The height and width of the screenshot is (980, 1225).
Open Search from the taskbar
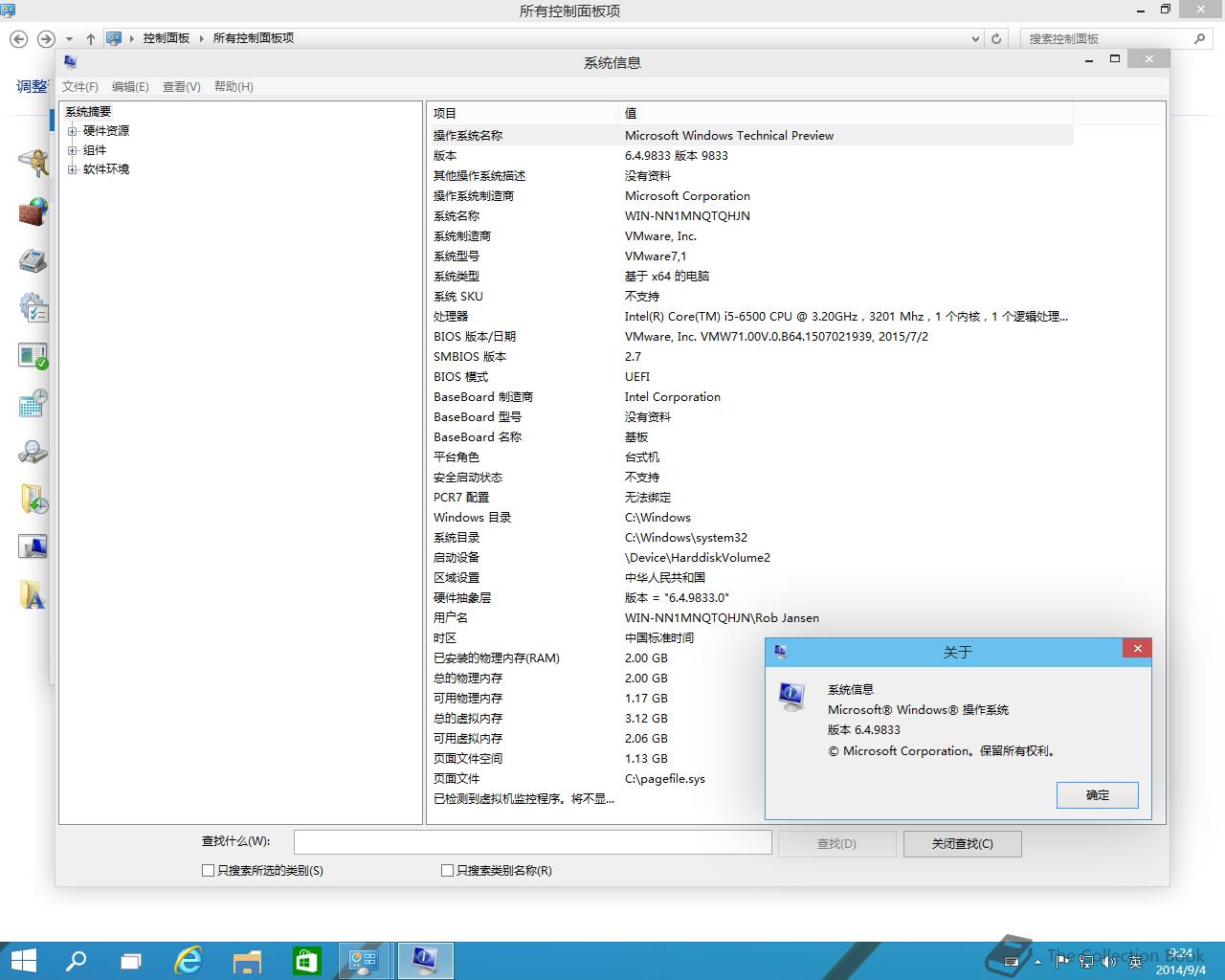click(76, 961)
